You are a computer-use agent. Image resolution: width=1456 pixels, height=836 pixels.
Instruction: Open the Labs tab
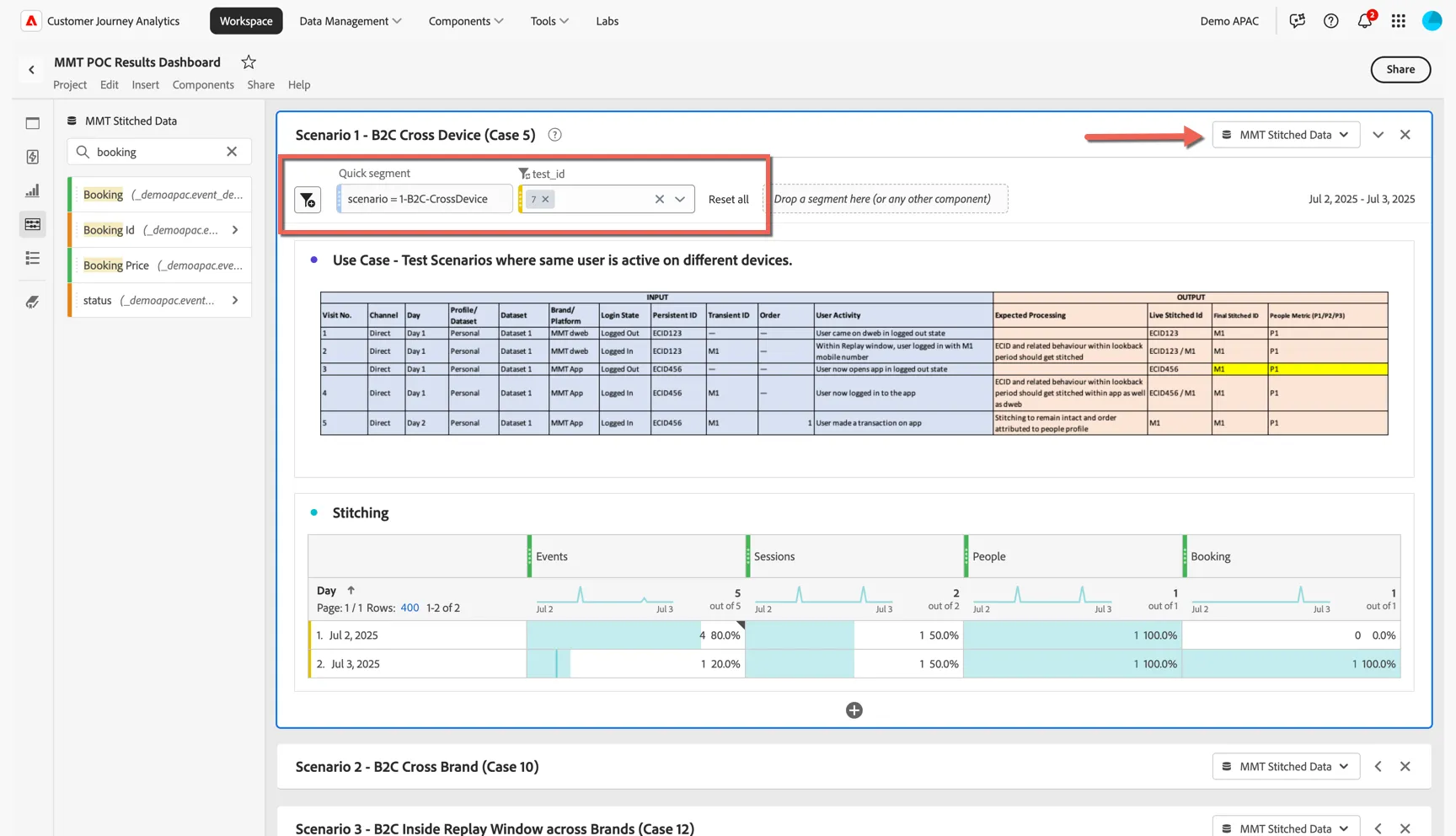[608, 21]
